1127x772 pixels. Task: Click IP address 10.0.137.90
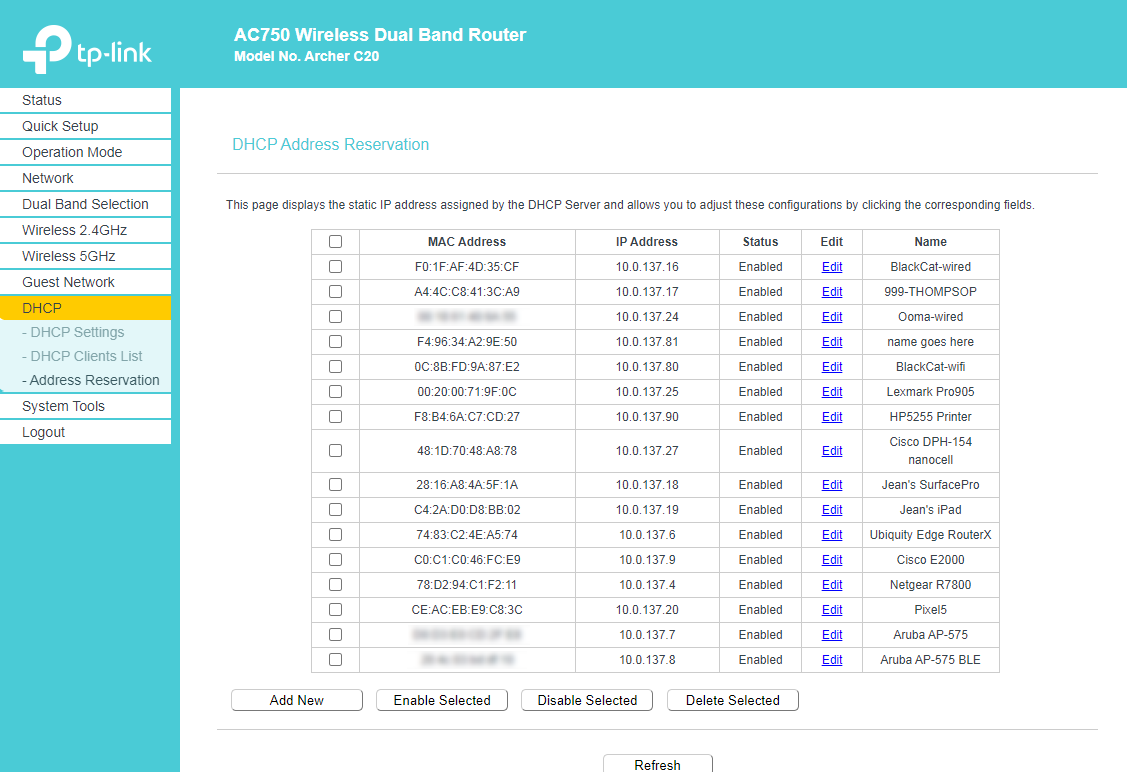(x=647, y=417)
